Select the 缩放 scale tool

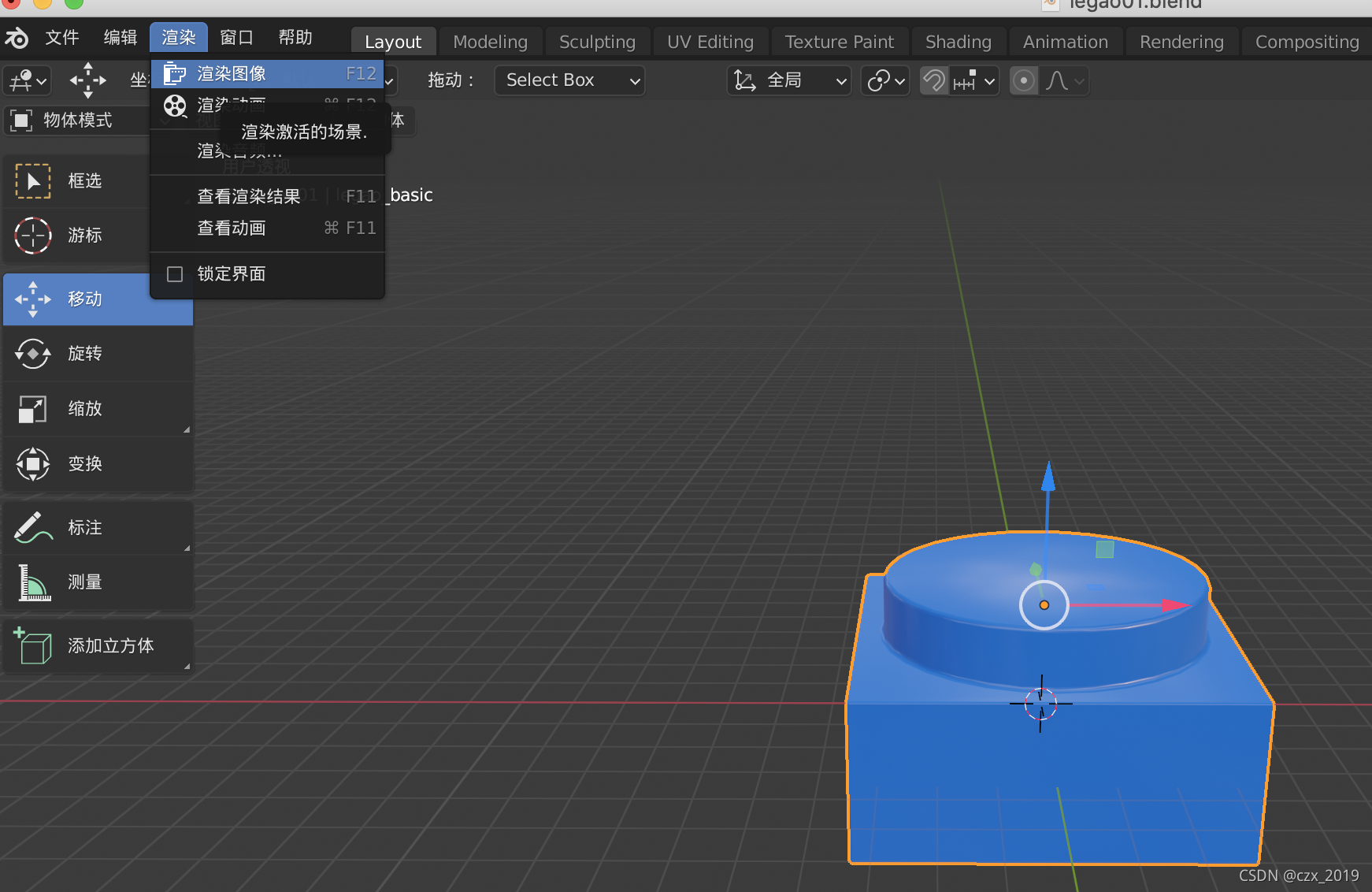(x=98, y=409)
